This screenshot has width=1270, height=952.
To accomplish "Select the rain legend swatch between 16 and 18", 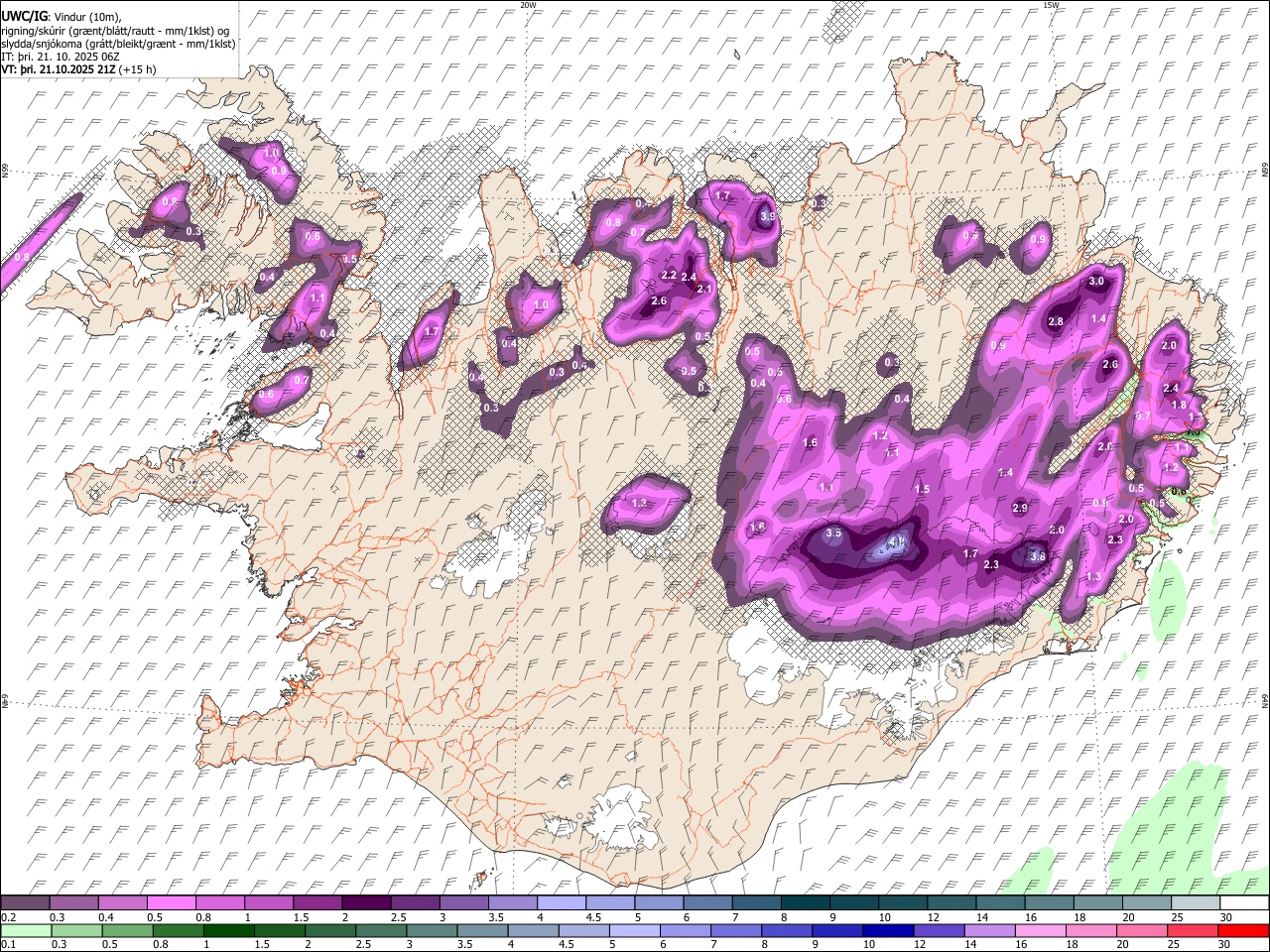I will [1042, 930].
